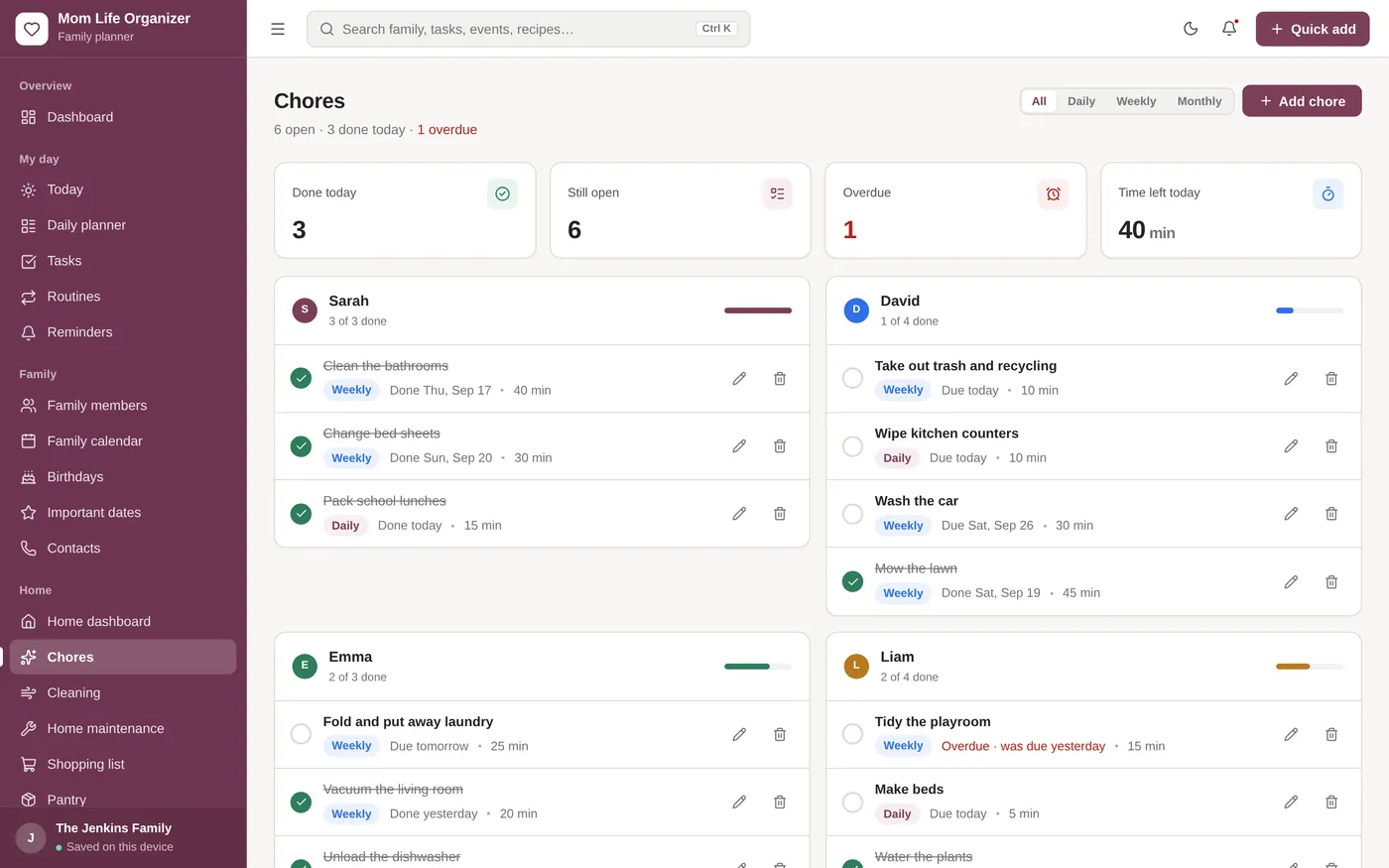Toggle the sidebar hamburger menu
Screen dimensions: 1389x868
tap(278, 29)
